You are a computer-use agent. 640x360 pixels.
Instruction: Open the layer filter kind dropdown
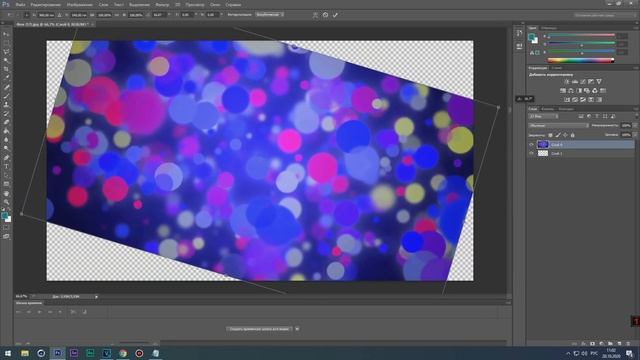click(x=543, y=117)
